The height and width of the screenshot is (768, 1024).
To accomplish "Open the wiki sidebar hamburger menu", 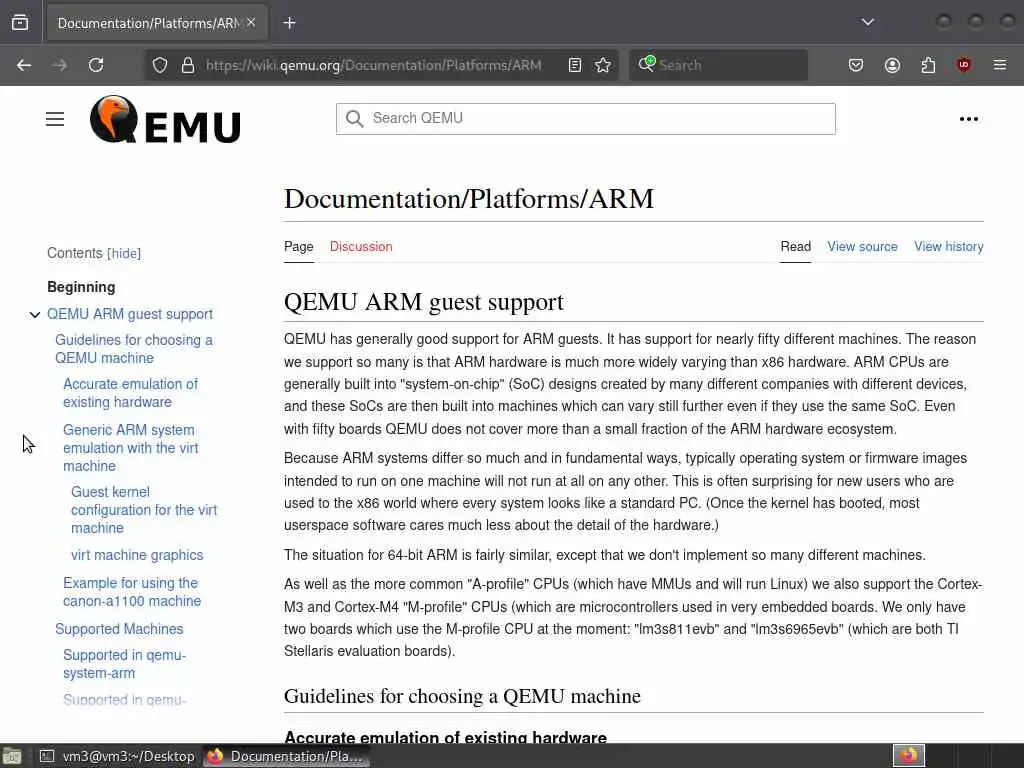I will point(55,119).
